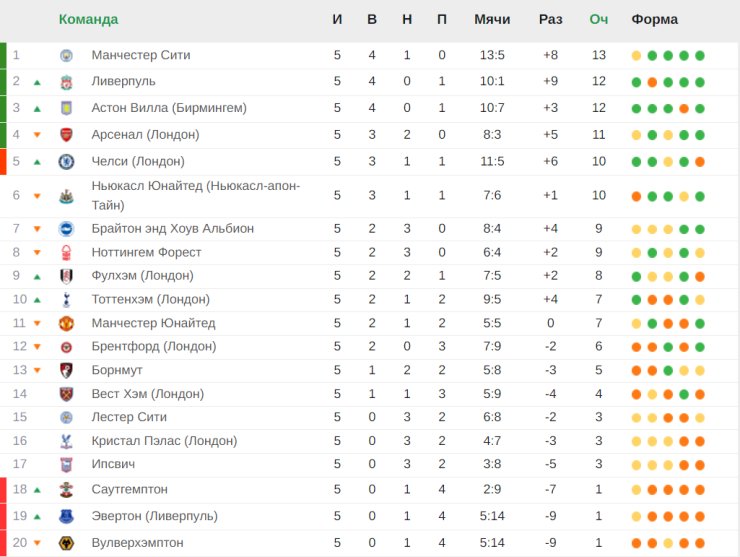Screen dimensions: 740x557
Task: Sort table by Команда column header
Action: click(x=88, y=19)
